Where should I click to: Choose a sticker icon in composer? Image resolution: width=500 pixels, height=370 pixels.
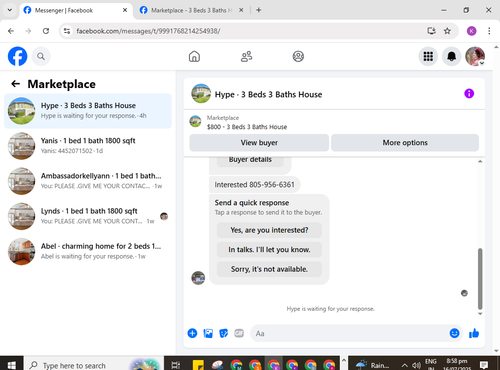(224, 333)
